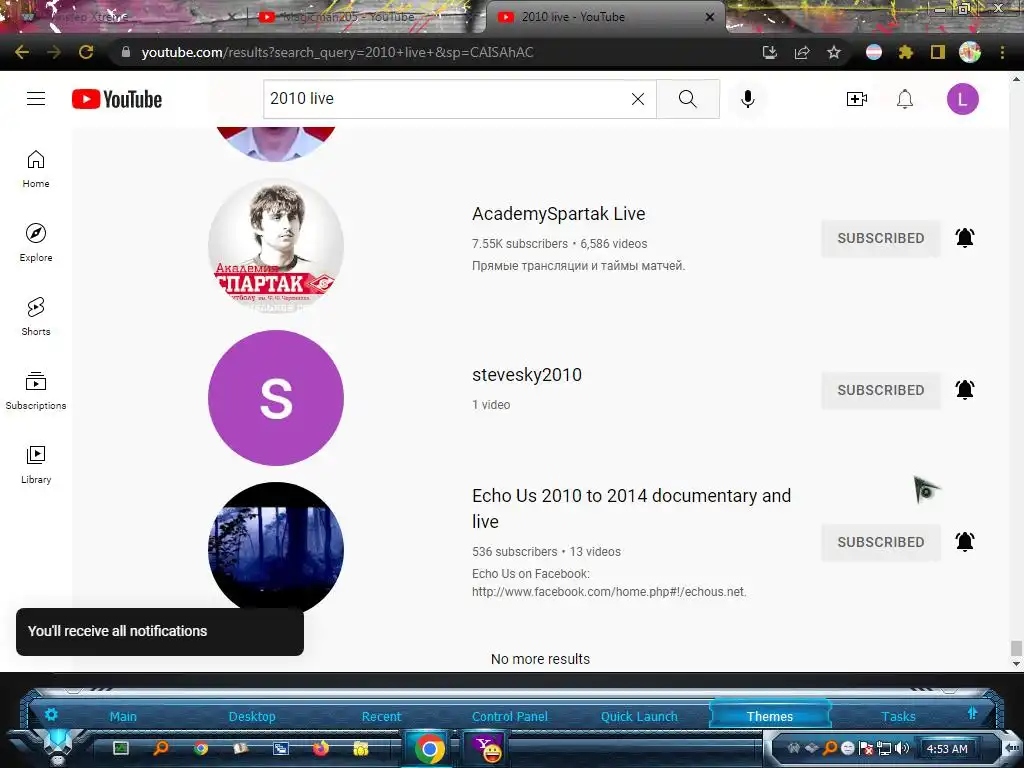Click the striped extension icon in toolbar
The width and height of the screenshot is (1024, 768).
pos(874,52)
